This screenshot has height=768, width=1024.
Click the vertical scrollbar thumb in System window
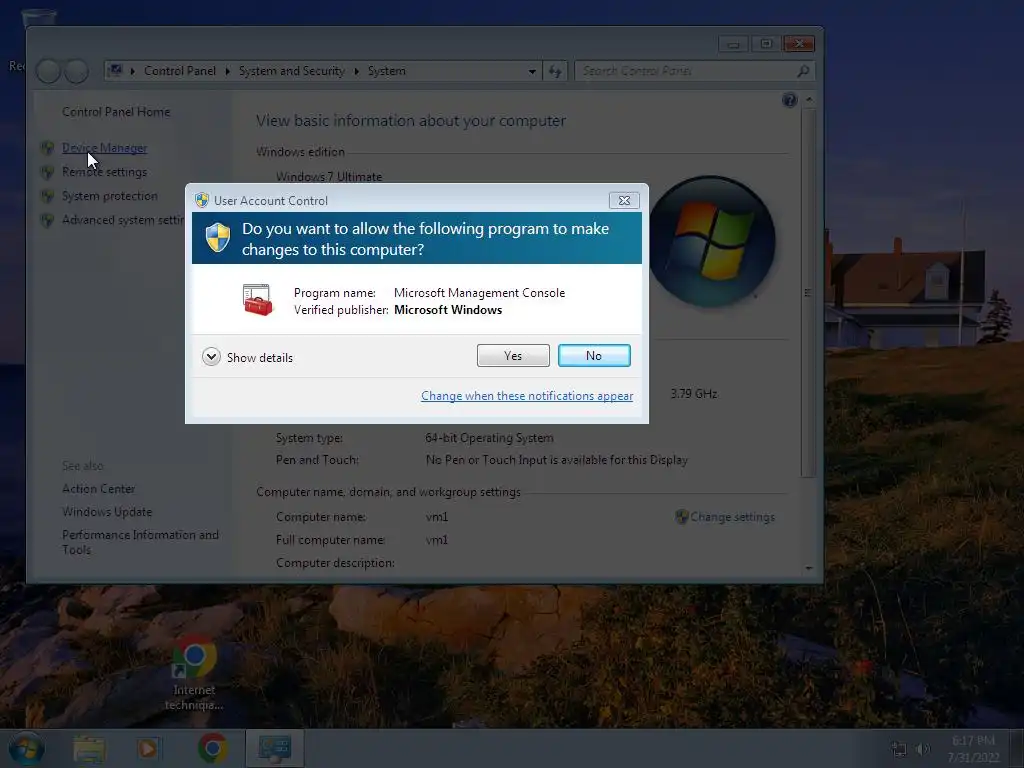pyautogui.click(x=808, y=293)
